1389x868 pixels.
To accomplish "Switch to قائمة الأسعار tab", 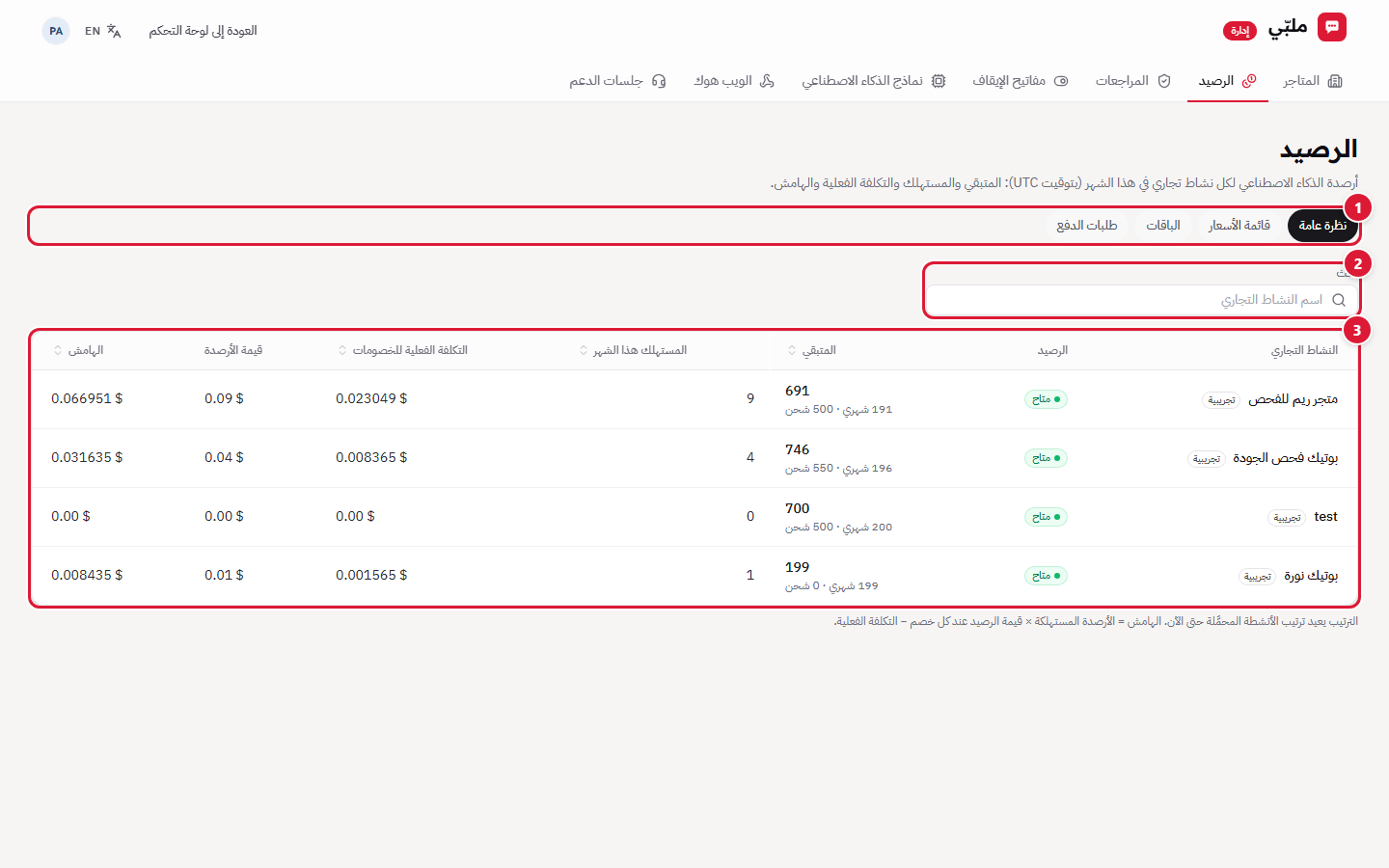I will (1239, 226).
